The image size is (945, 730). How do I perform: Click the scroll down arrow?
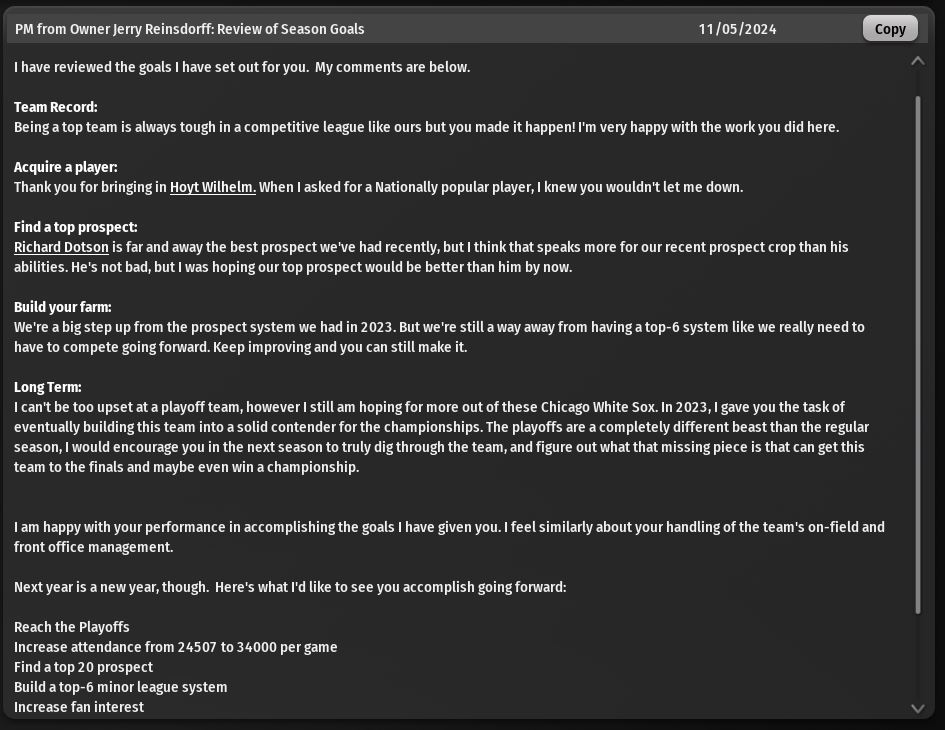pyautogui.click(x=917, y=708)
